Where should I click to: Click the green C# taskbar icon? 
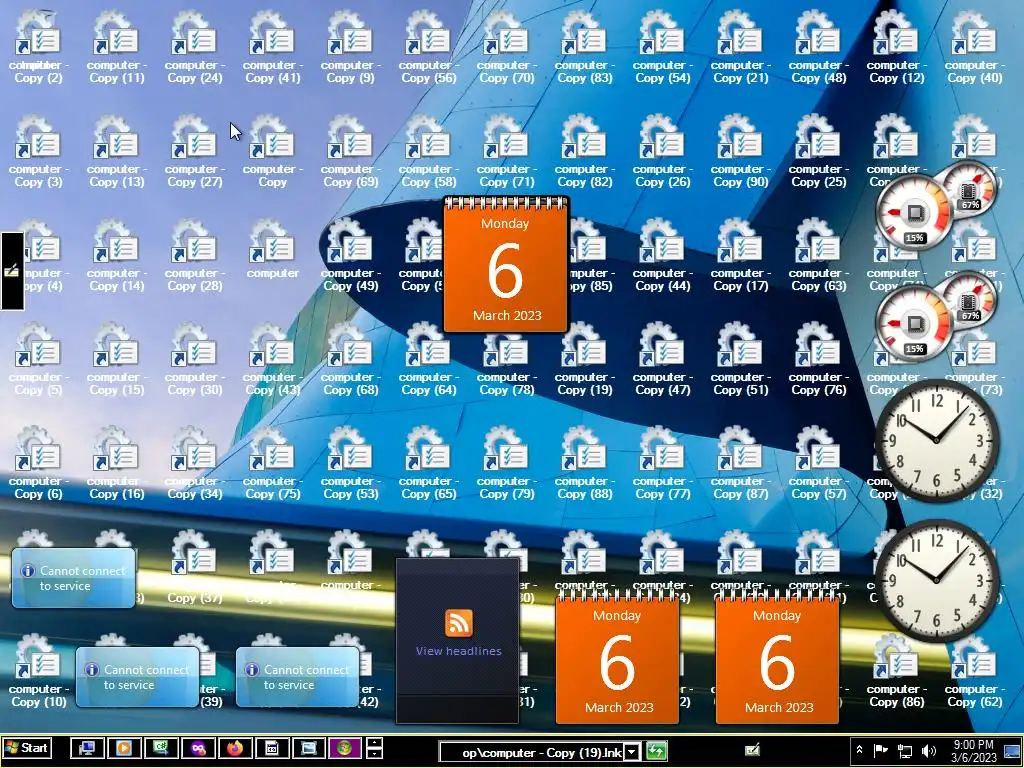coord(161,748)
